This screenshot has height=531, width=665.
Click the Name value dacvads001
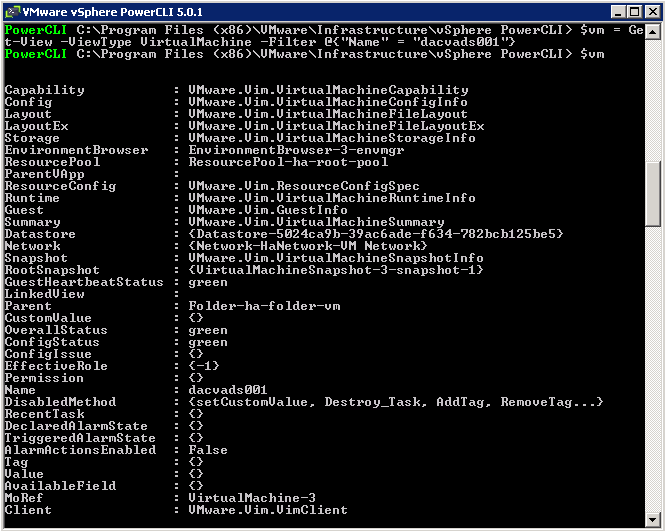228,390
